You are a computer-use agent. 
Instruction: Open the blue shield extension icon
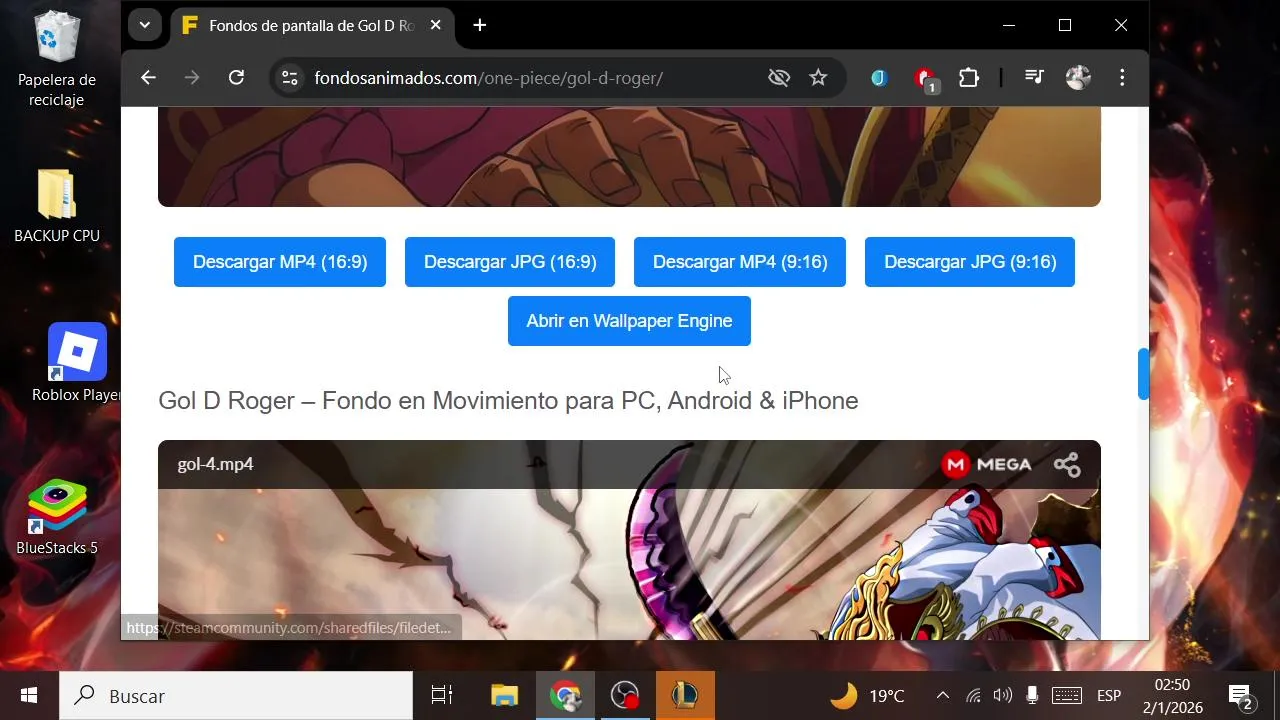tap(879, 78)
